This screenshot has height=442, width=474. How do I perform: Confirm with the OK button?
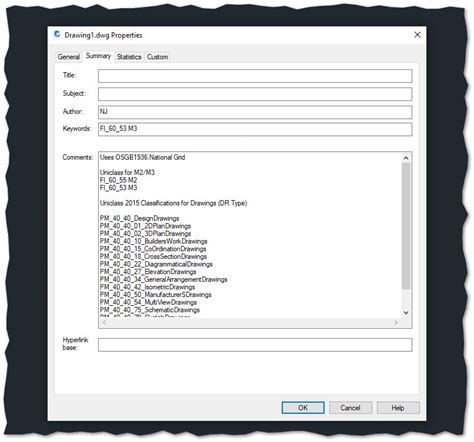tap(303, 408)
